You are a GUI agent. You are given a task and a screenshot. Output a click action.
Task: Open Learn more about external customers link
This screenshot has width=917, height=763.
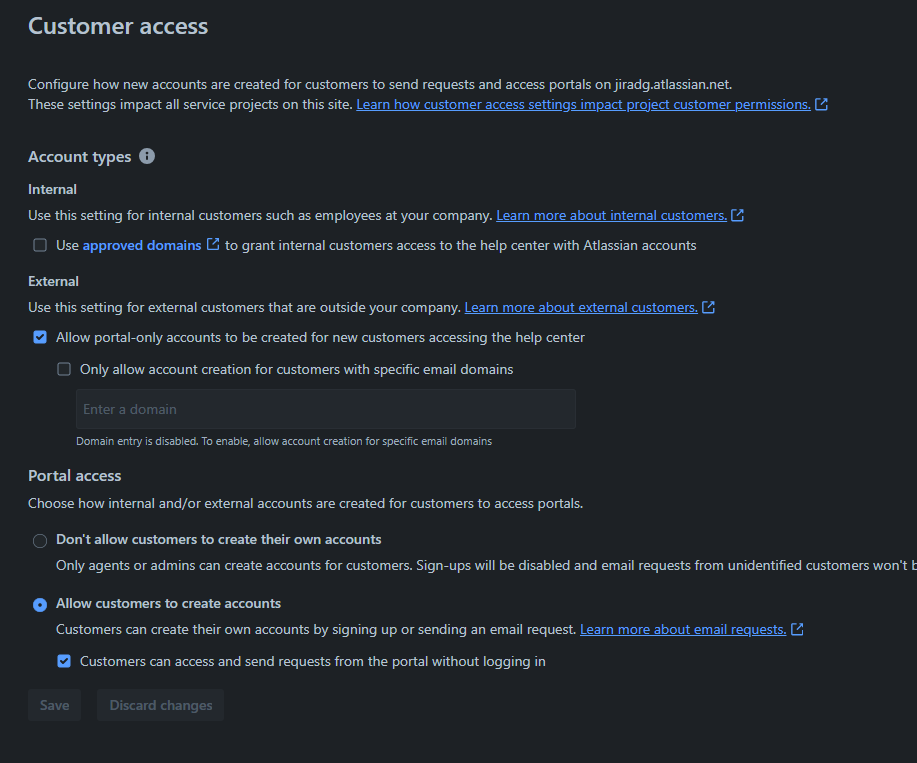click(x=581, y=307)
